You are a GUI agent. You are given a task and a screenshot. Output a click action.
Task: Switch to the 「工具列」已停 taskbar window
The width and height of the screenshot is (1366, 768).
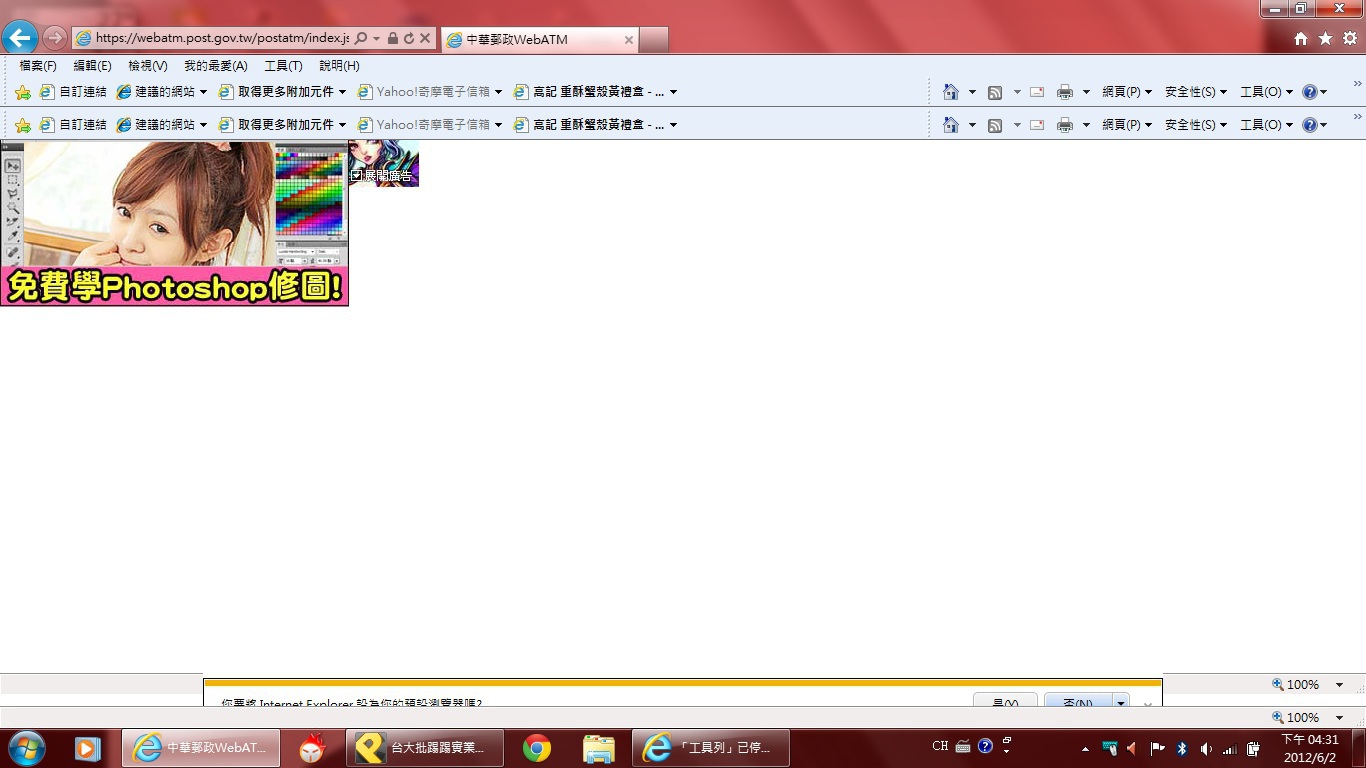point(711,748)
